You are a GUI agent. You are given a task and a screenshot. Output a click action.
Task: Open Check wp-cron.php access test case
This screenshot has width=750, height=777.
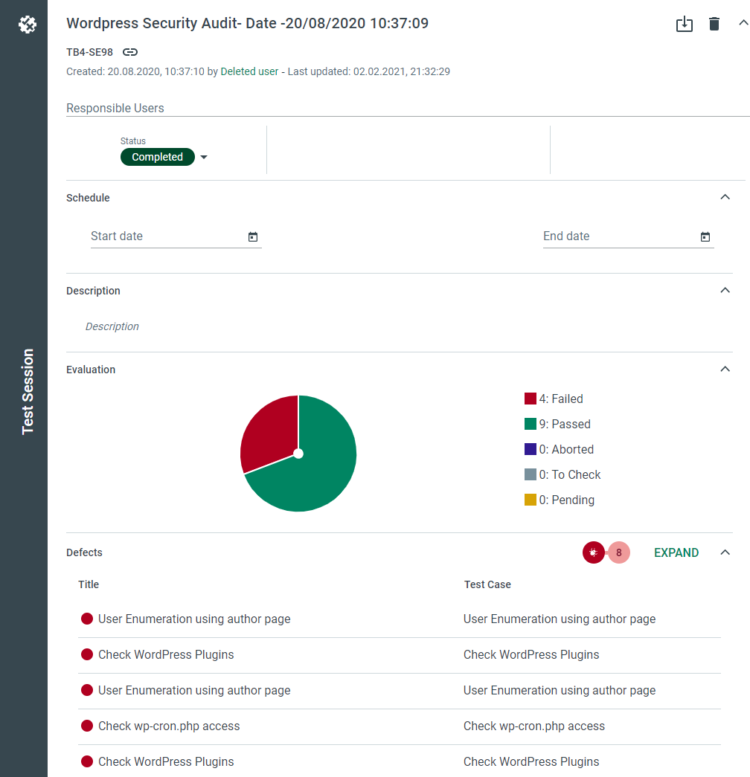[x=534, y=726]
